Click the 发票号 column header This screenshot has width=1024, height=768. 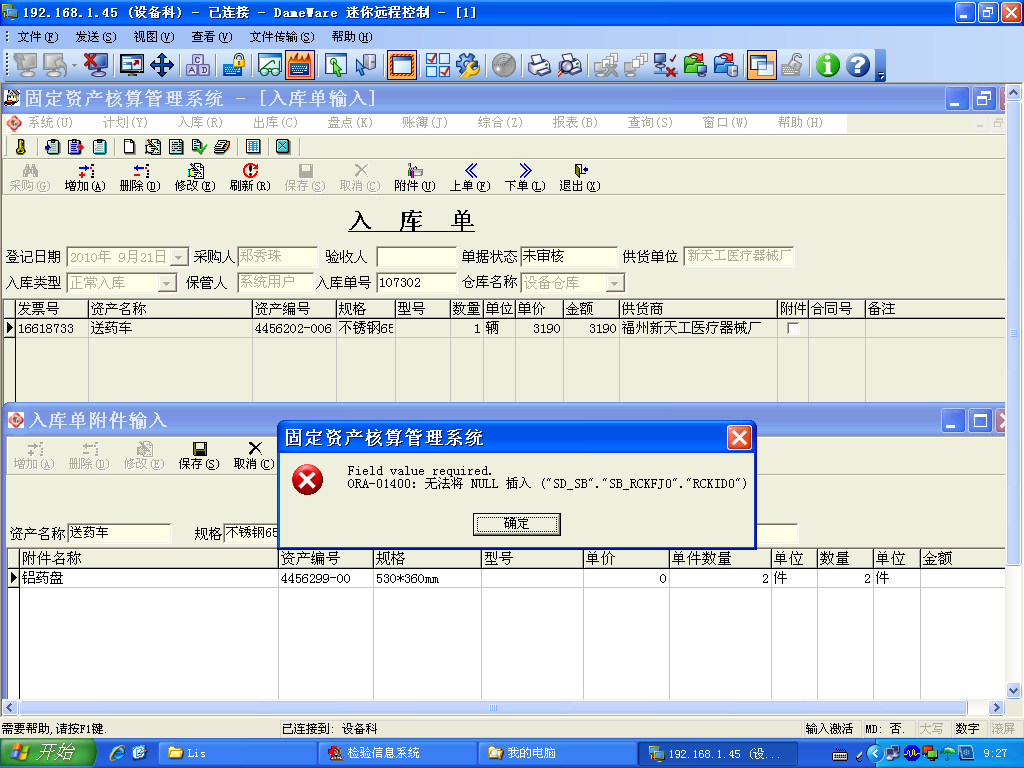pos(52,309)
